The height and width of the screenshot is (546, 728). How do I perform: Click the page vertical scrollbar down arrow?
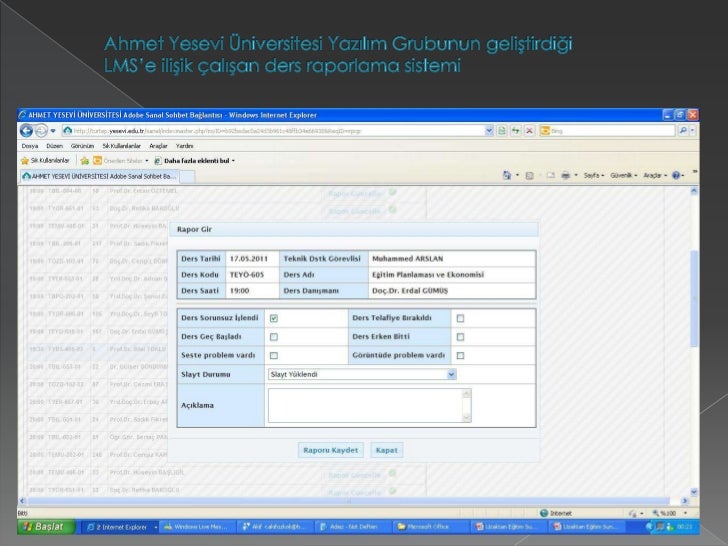[x=694, y=492]
